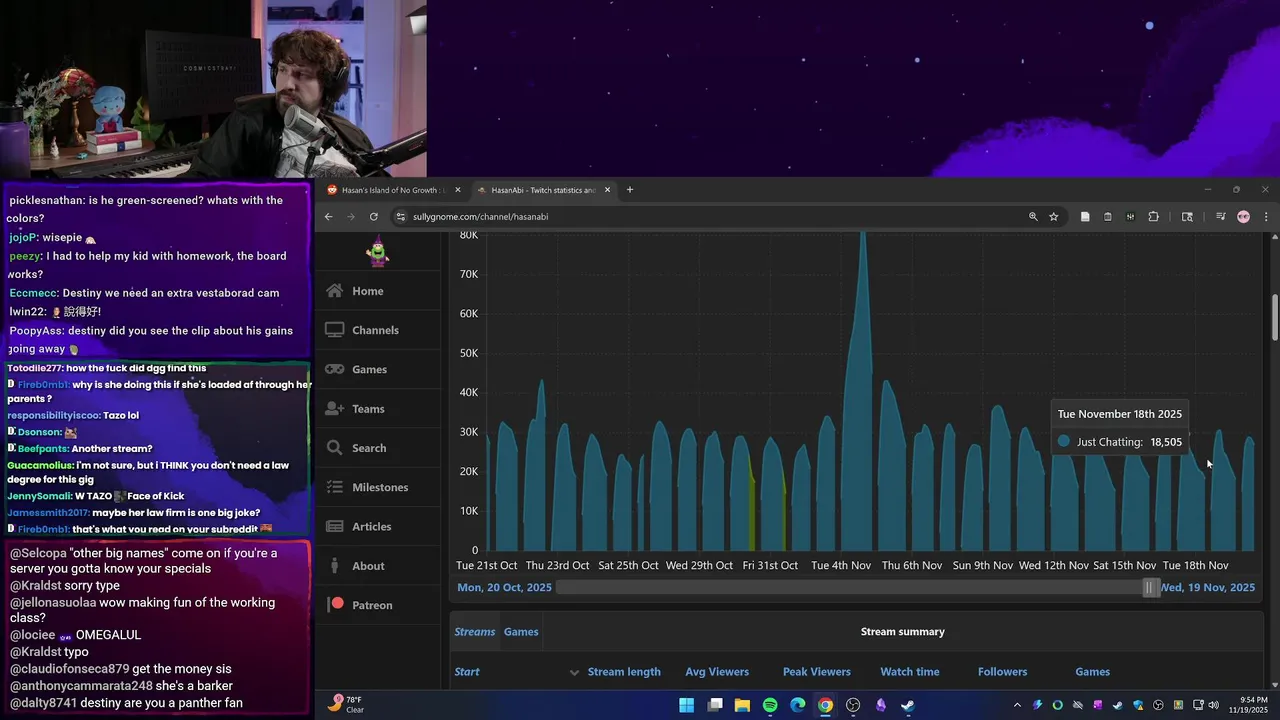Open File Explorer from taskbar
Image resolution: width=1280 pixels, height=720 pixels.
click(x=743, y=705)
